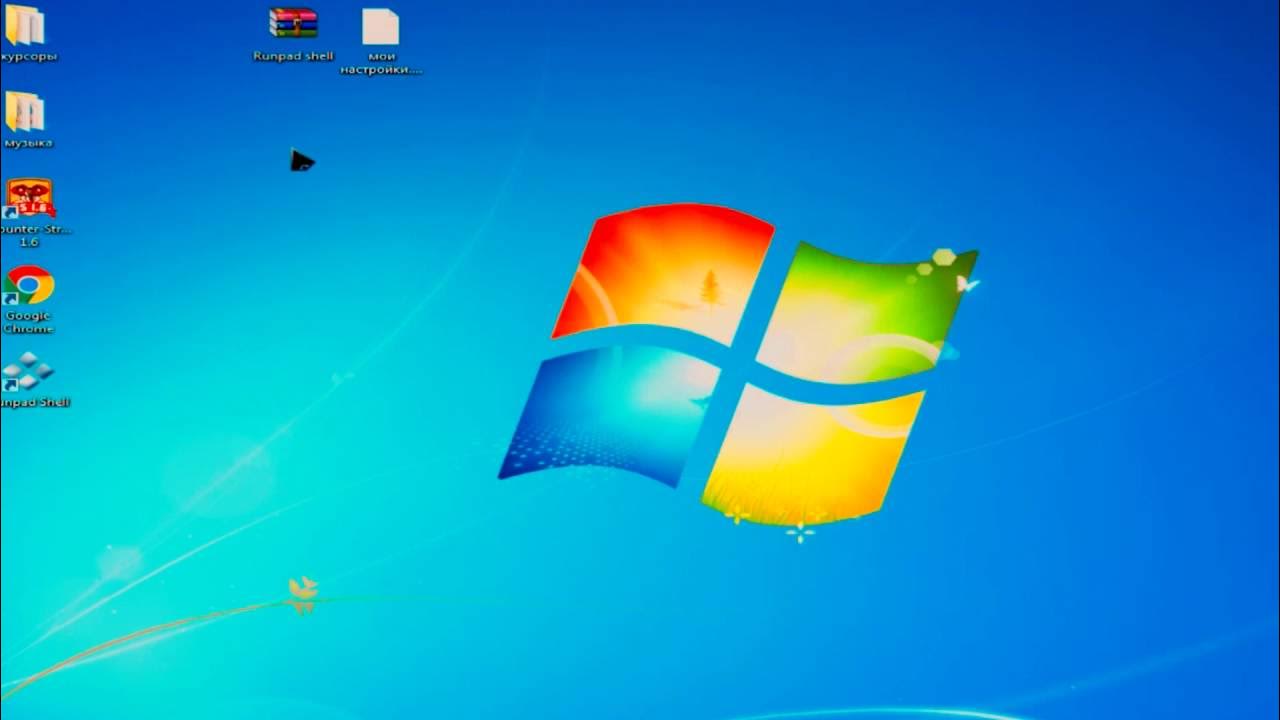Click the Counter-Strike "1.6" label text
Viewport: 1280px width, 720px height.
(x=29, y=242)
